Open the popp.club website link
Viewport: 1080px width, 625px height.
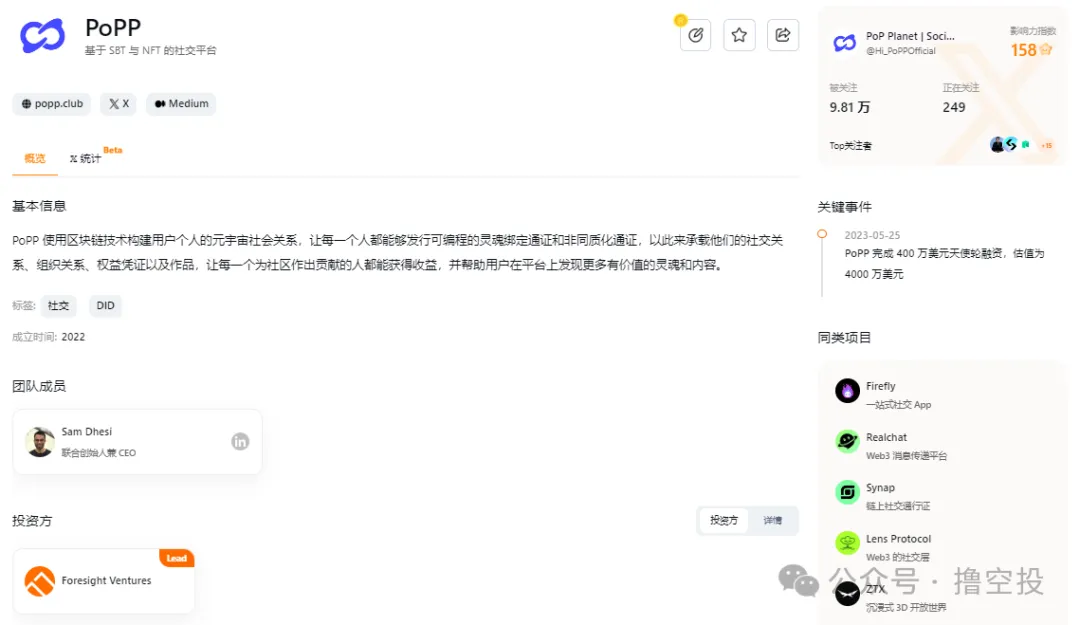click(x=52, y=104)
